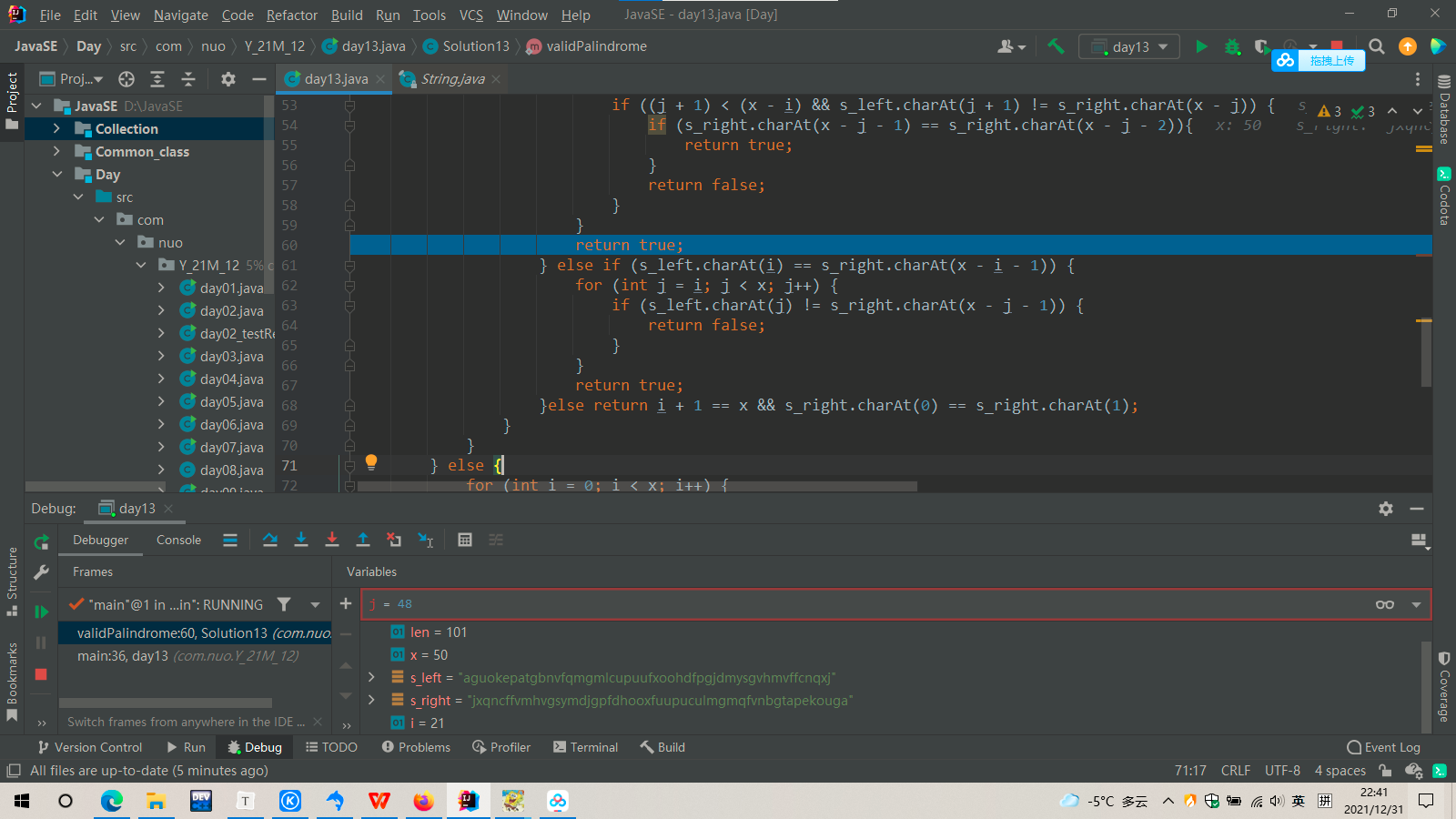Open the Refactor menu
The image size is (1456, 819).
pos(292,15)
